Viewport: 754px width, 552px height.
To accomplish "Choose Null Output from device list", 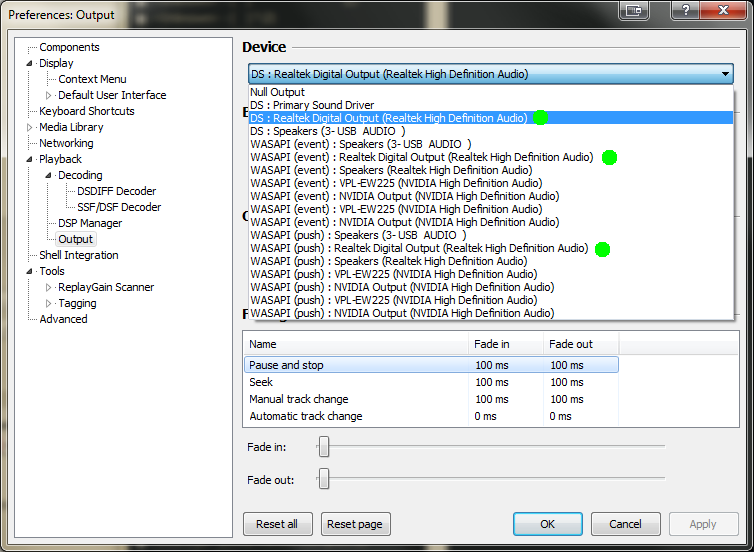I will pyautogui.click(x=491, y=92).
